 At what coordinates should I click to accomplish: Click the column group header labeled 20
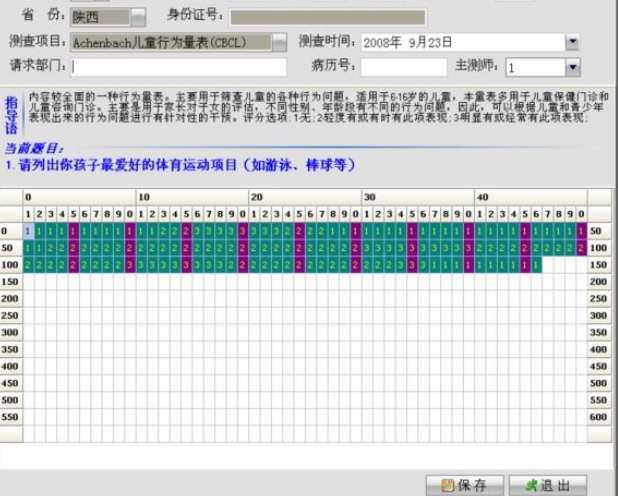pos(256,197)
